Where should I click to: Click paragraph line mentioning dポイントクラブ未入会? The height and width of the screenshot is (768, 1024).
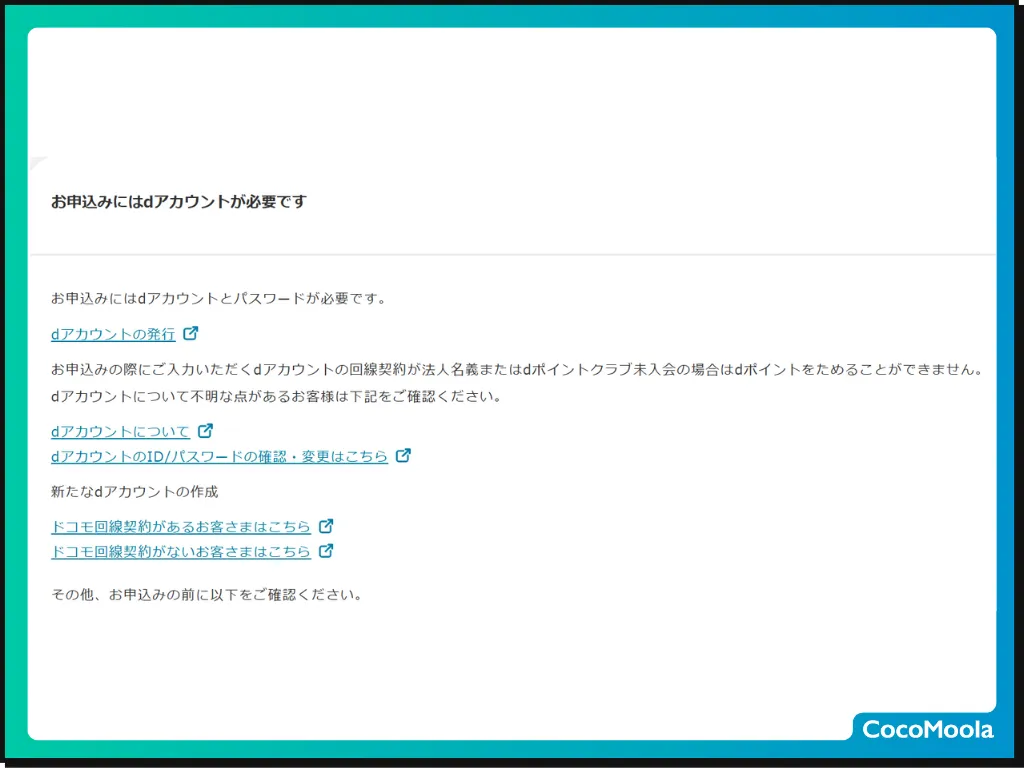[x=517, y=370]
